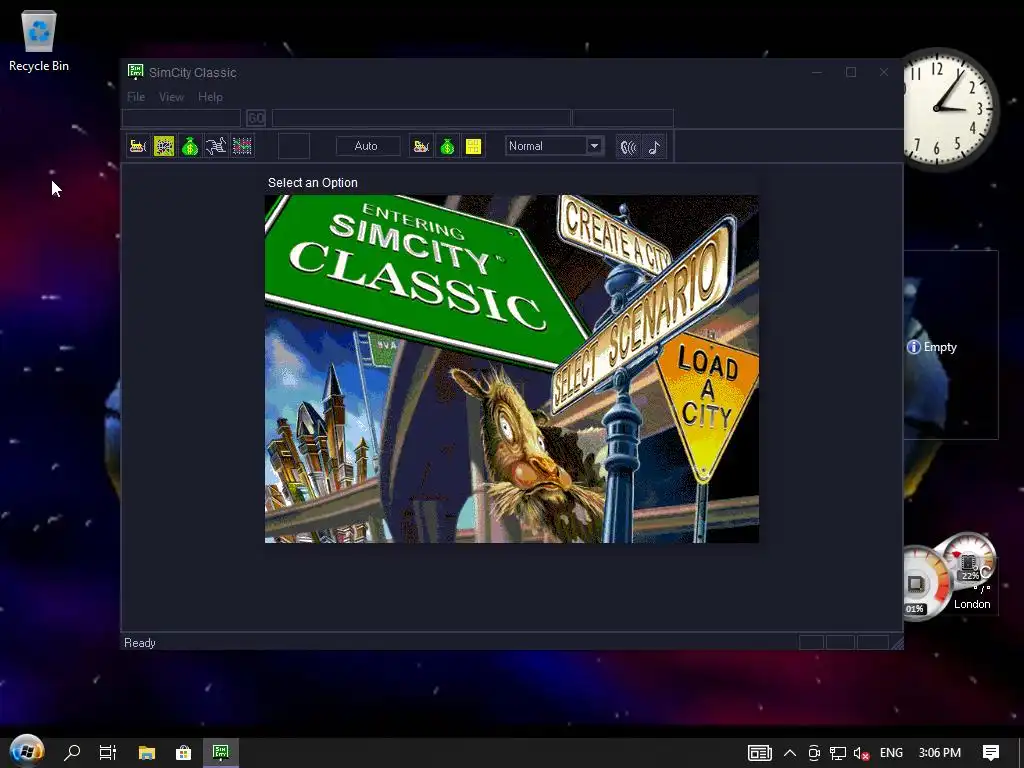Open Microsoft Store from the taskbar
Viewport: 1024px width, 768px height.
pyautogui.click(x=184, y=753)
